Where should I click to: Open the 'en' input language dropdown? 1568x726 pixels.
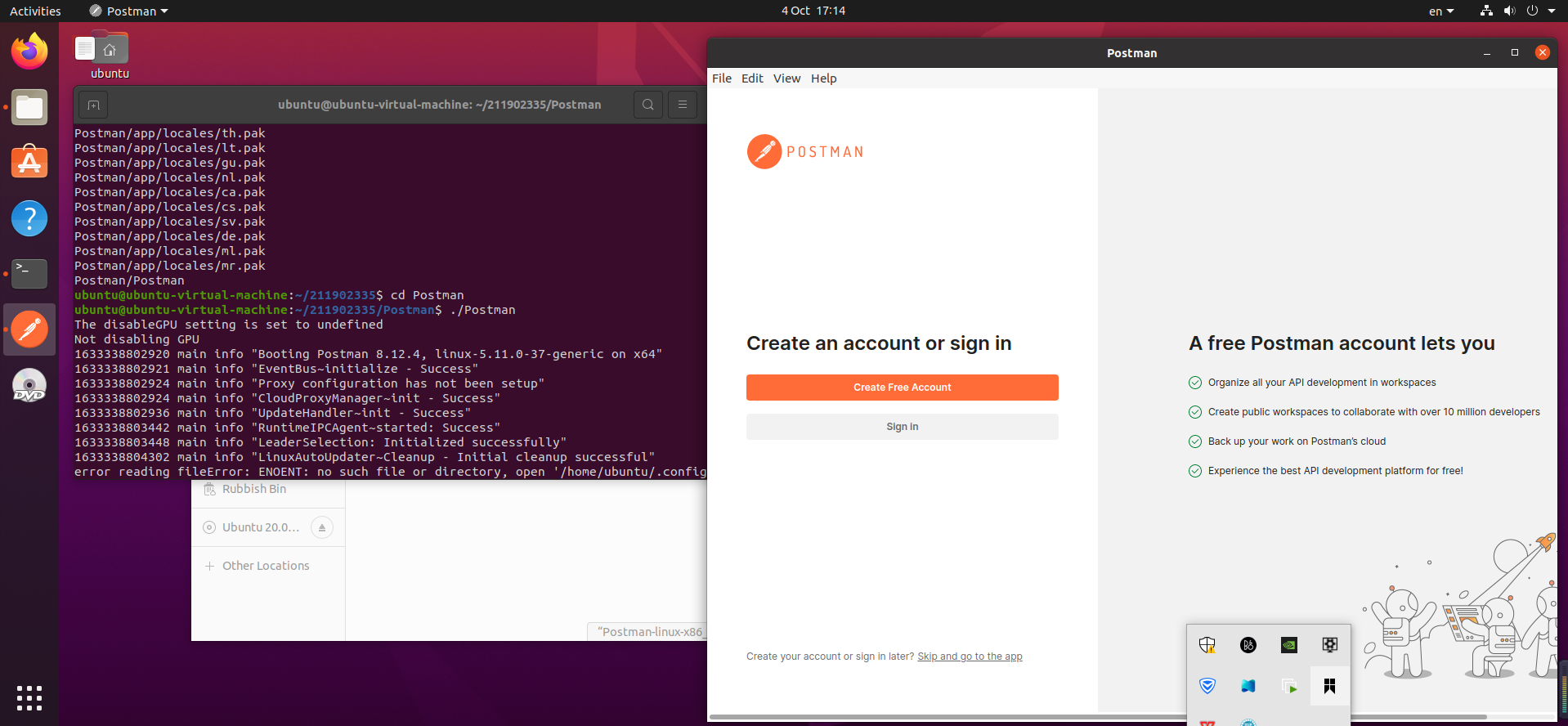pyautogui.click(x=1441, y=11)
